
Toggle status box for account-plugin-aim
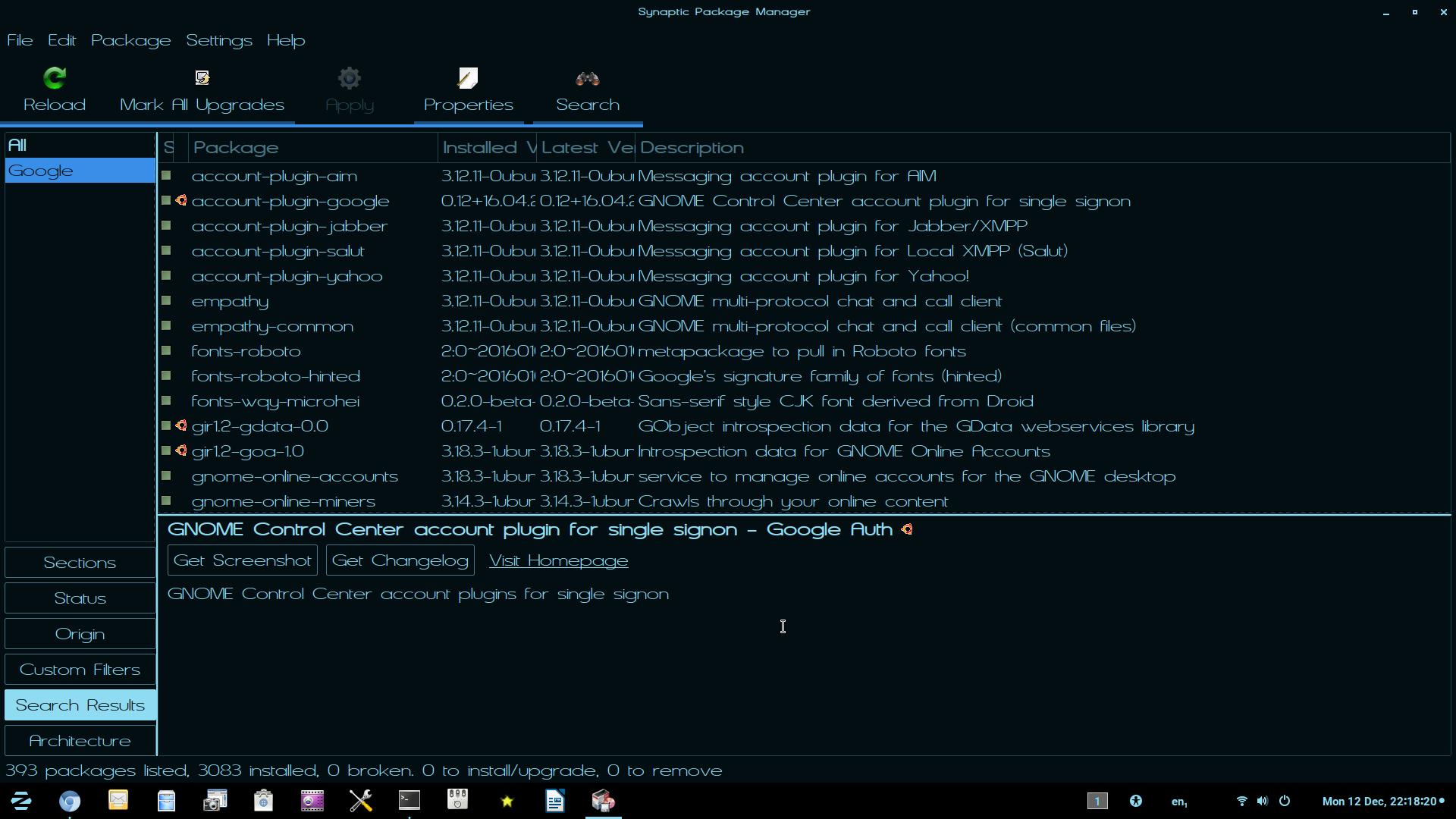point(166,176)
